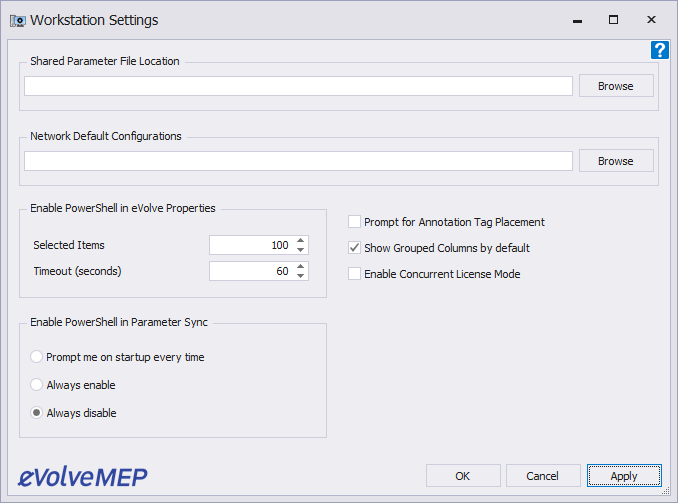
Task: Click the Shared Parameter File Location field
Action: tap(298, 86)
